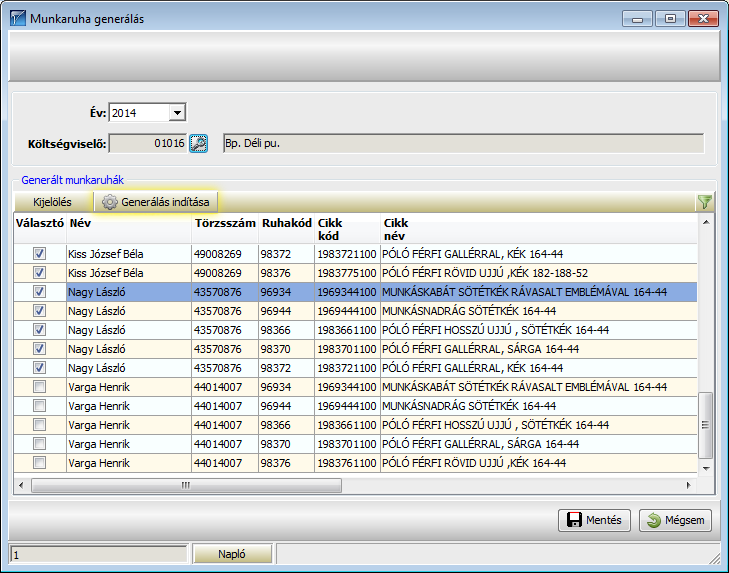
Task: Click the Költségviselő search key icon
Action: coord(199,143)
